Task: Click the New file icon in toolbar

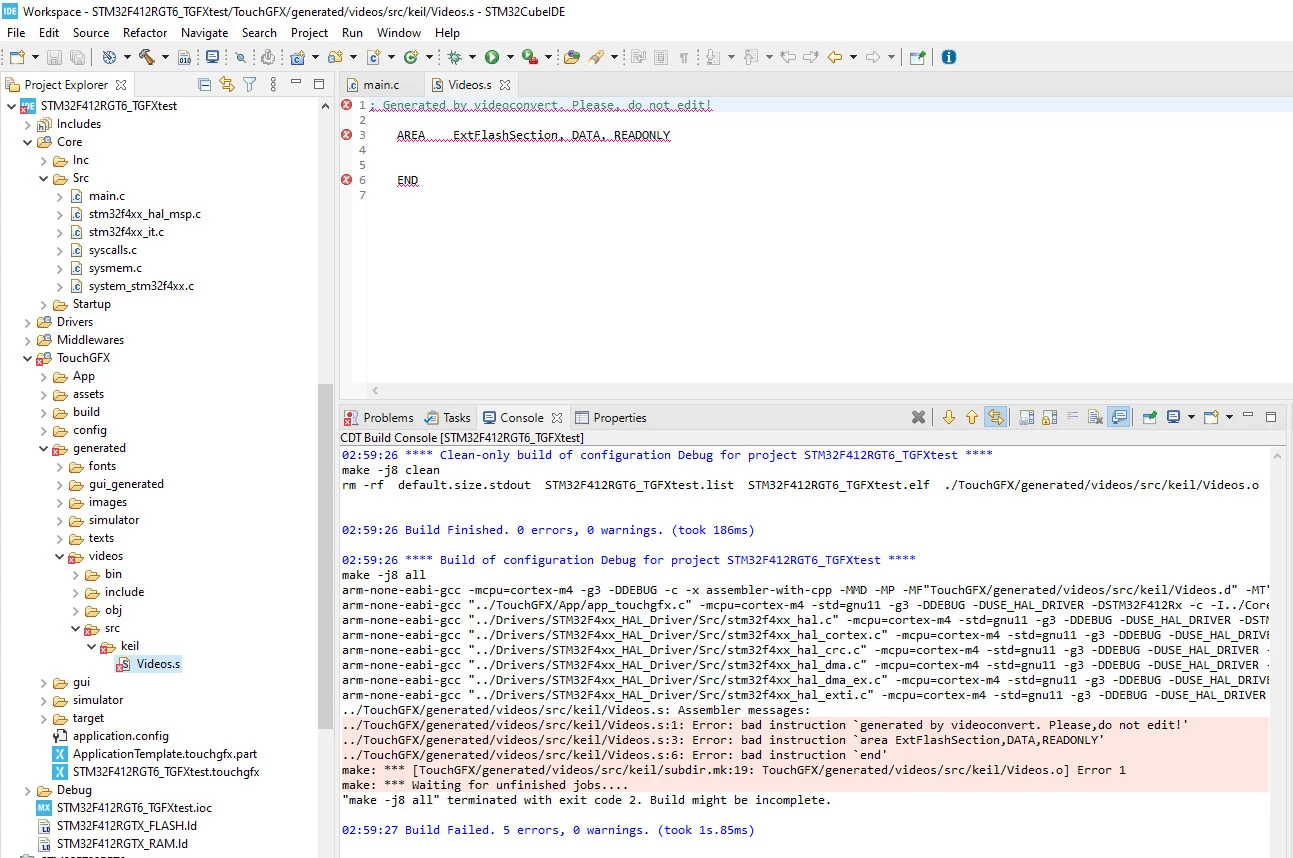Action: coord(17,57)
